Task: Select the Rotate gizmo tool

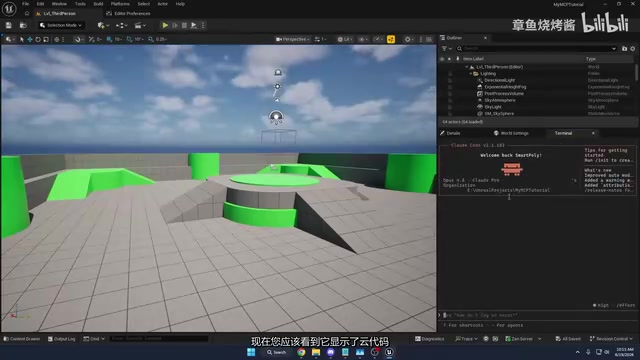Action: 38,40
